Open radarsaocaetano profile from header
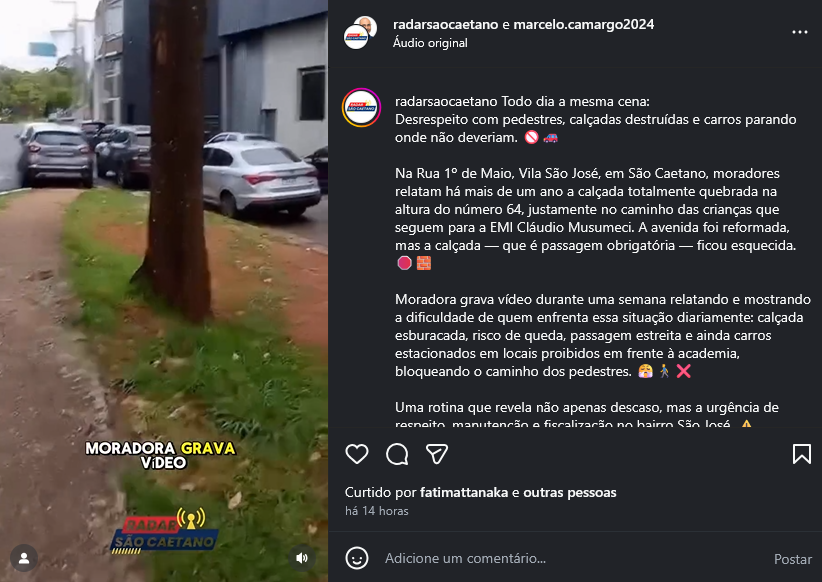The image size is (822, 582). pyautogui.click(x=445, y=24)
